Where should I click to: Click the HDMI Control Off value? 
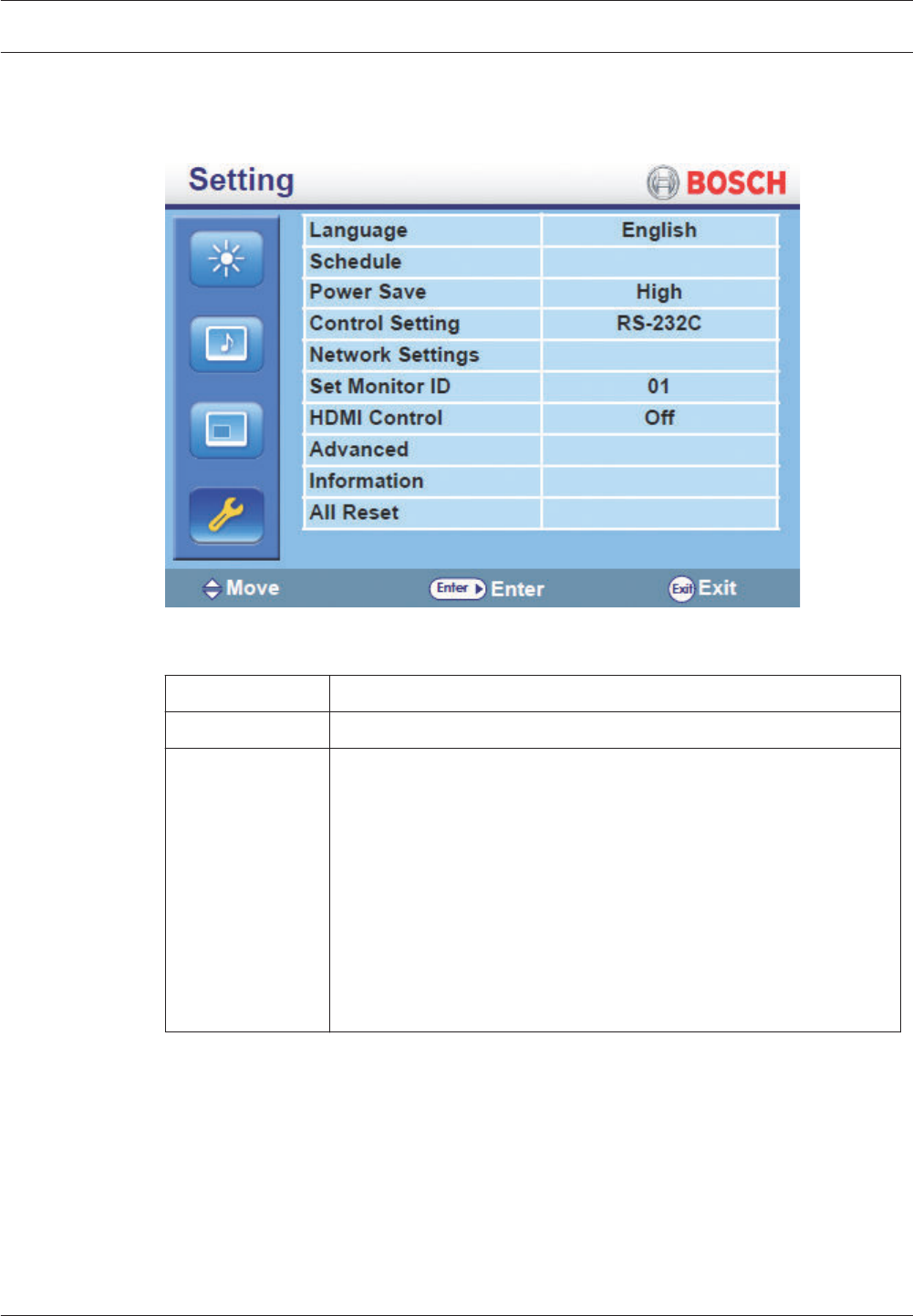pos(659,418)
